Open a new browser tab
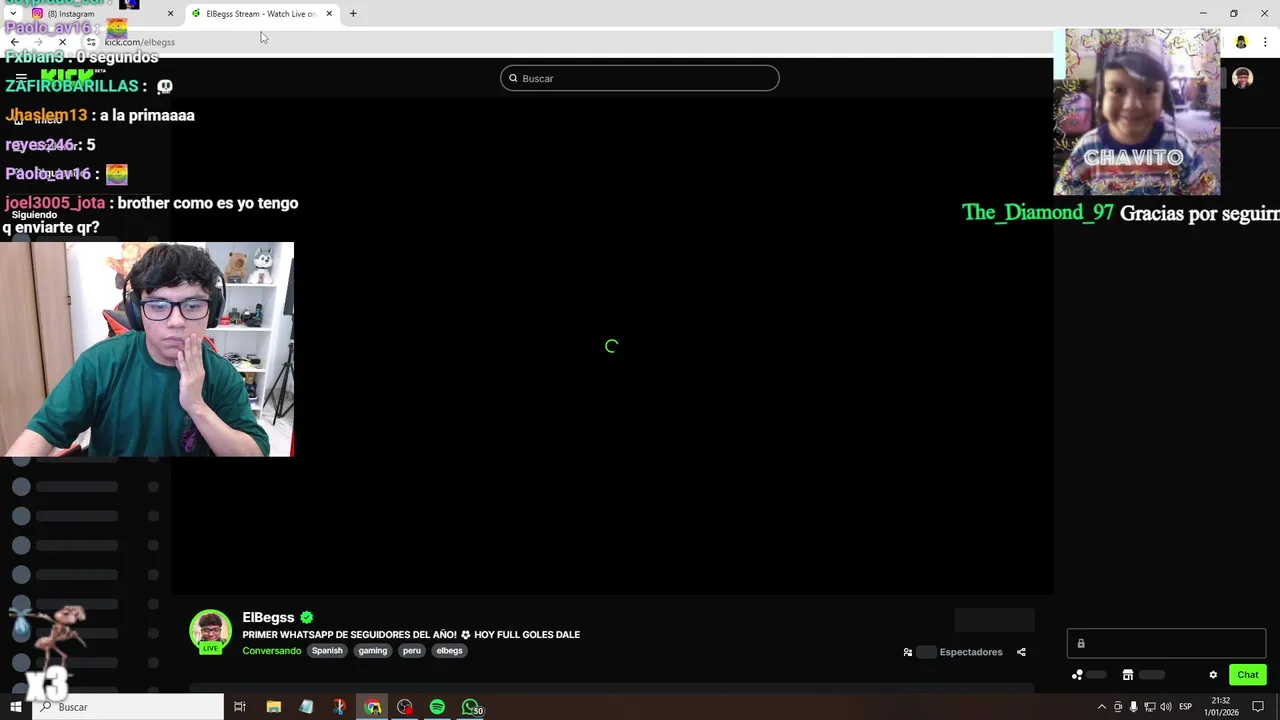Image resolution: width=1280 pixels, height=720 pixels. (x=353, y=14)
